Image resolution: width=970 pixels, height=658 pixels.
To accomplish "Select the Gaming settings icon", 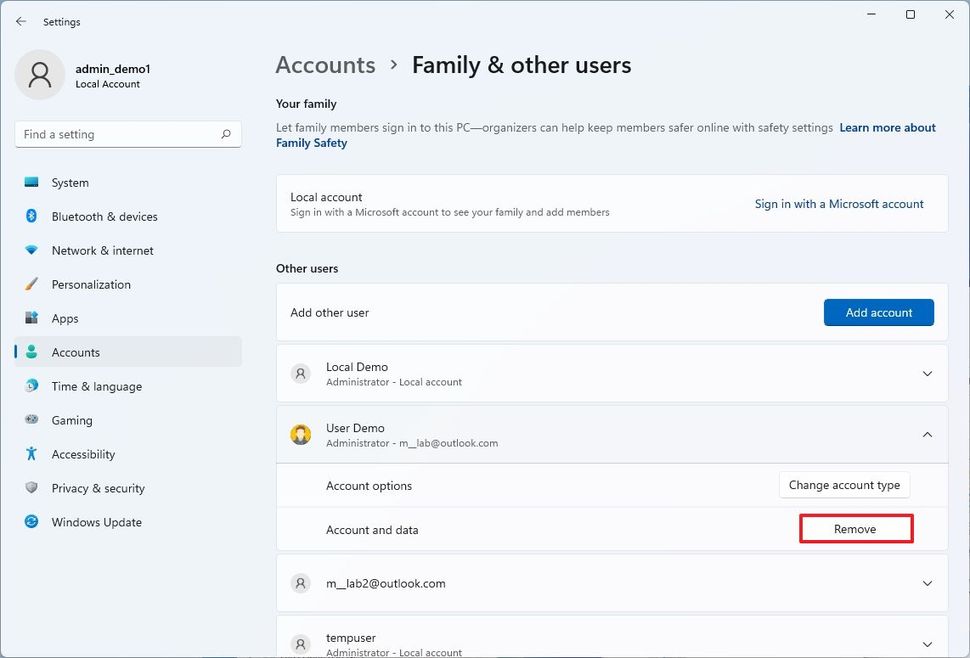I will [x=33, y=420].
